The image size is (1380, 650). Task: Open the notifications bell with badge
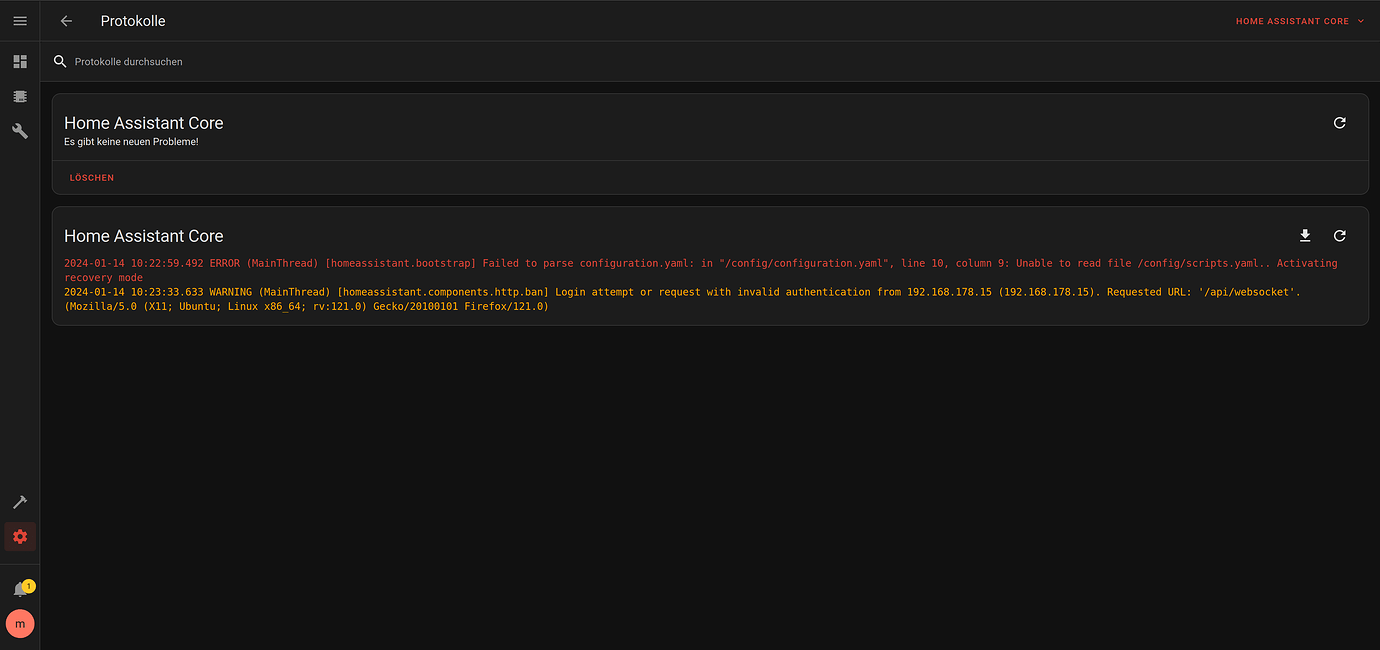(20, 587)
